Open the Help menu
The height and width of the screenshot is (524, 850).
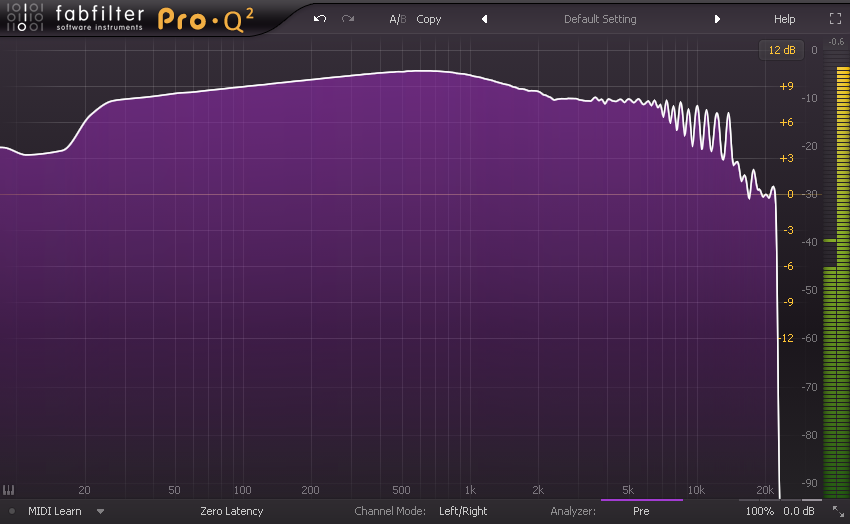[x=784, y=19]
